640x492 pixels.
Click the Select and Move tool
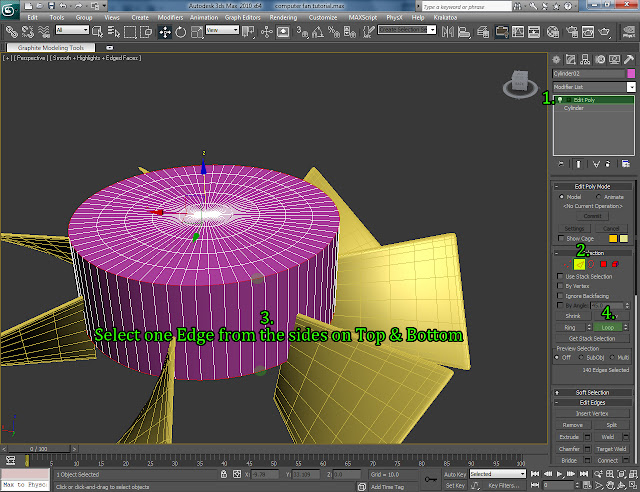(x=165, y=31)
